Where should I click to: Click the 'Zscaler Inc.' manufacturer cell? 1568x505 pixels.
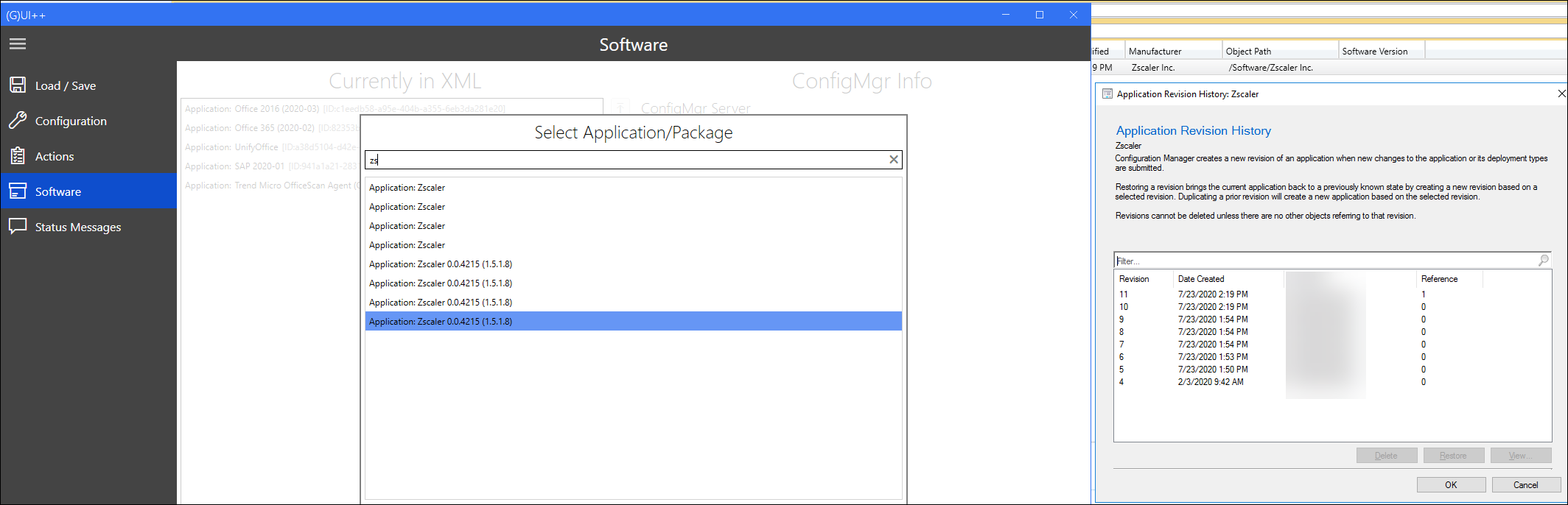pos(1153,68)
